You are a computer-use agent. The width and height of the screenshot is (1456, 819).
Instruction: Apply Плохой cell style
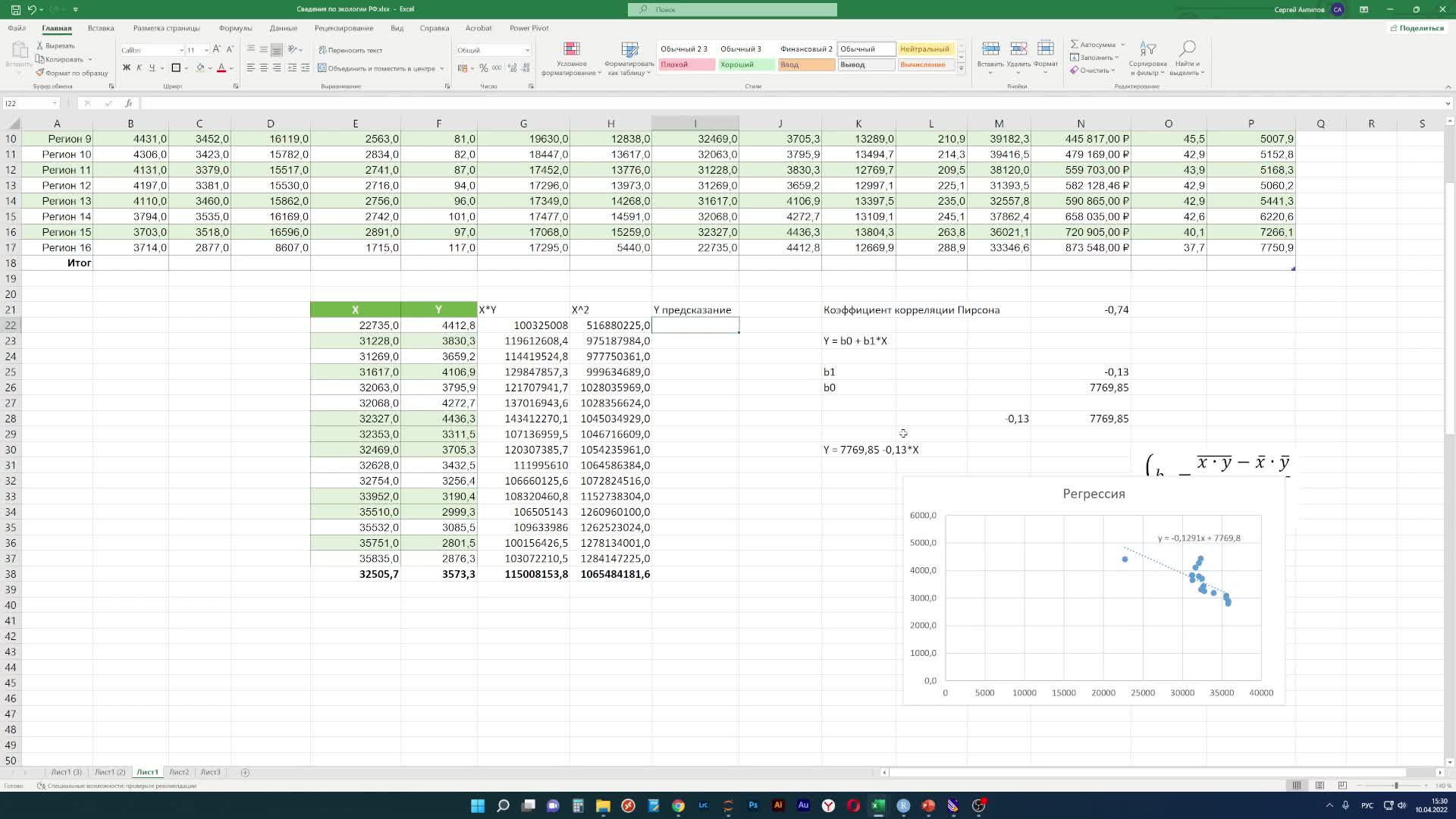pos(686,64)
